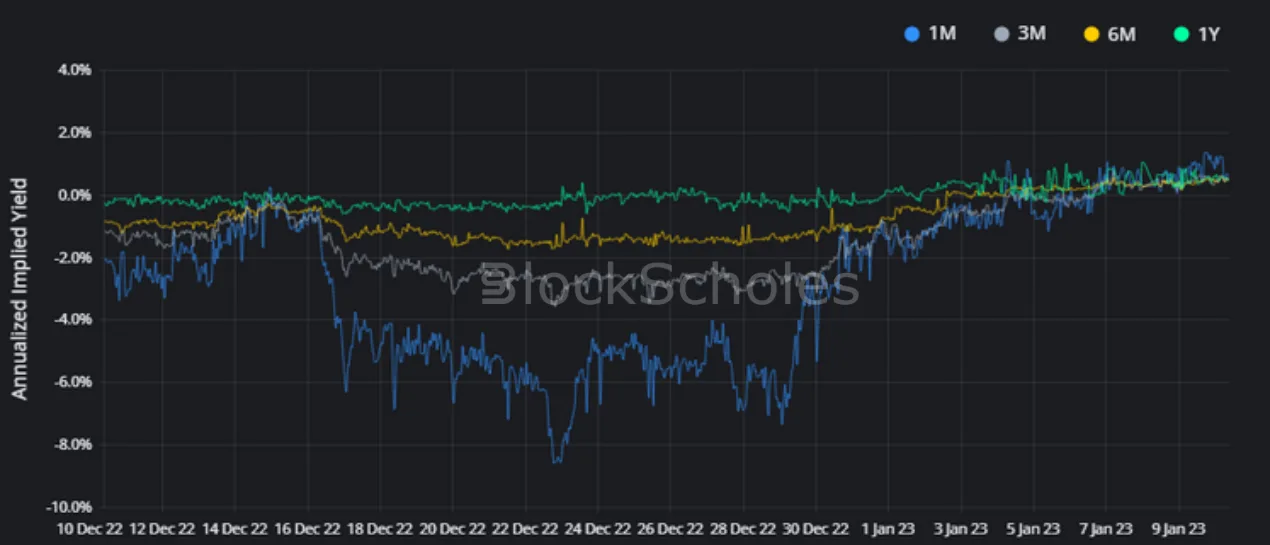Toggle the 1Y series legend entry
1270x545 pixels.
coord(1196,33)
